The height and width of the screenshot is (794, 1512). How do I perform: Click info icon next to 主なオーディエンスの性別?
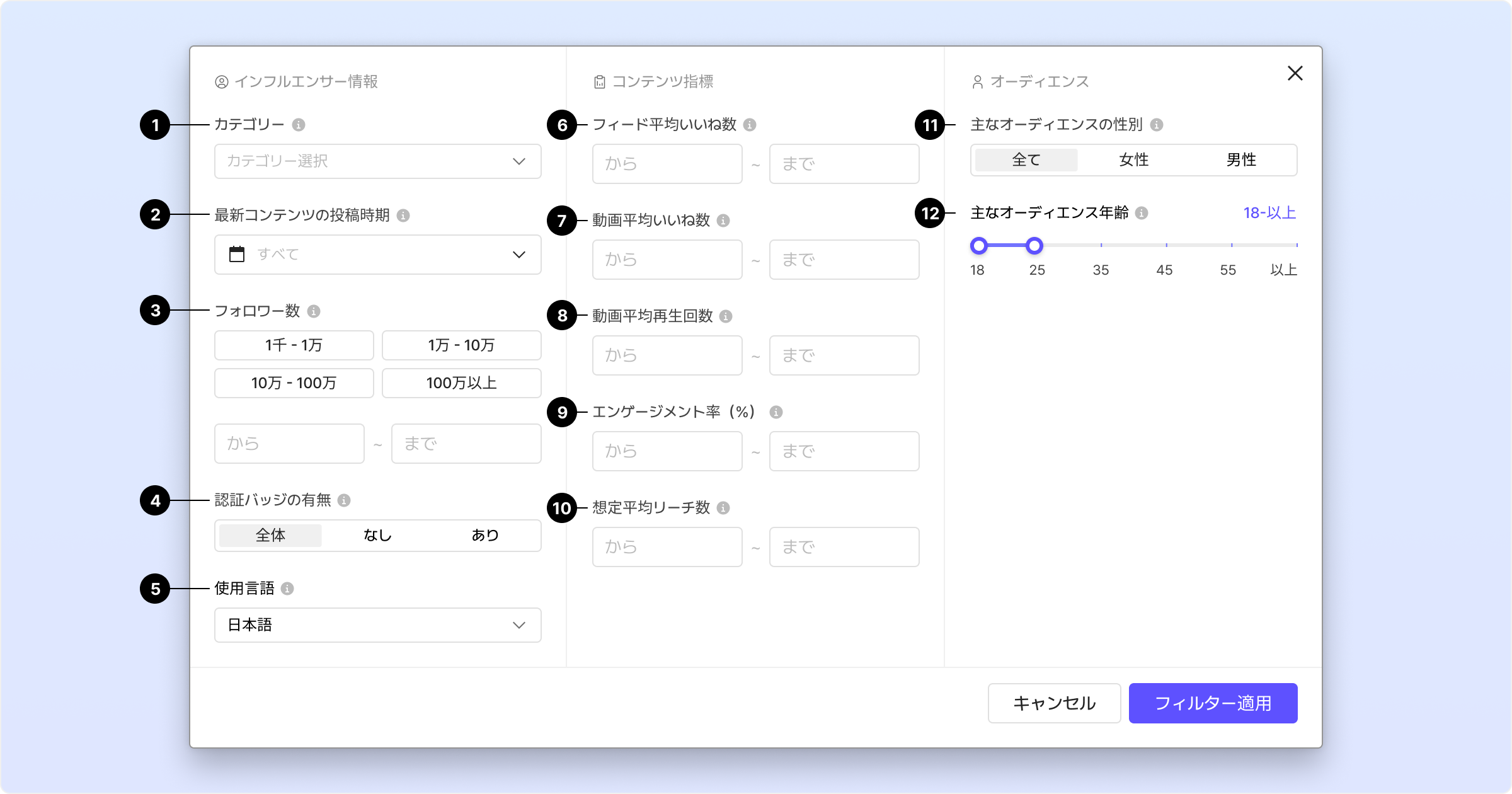pyautogui.click(x=1157, y=125)
